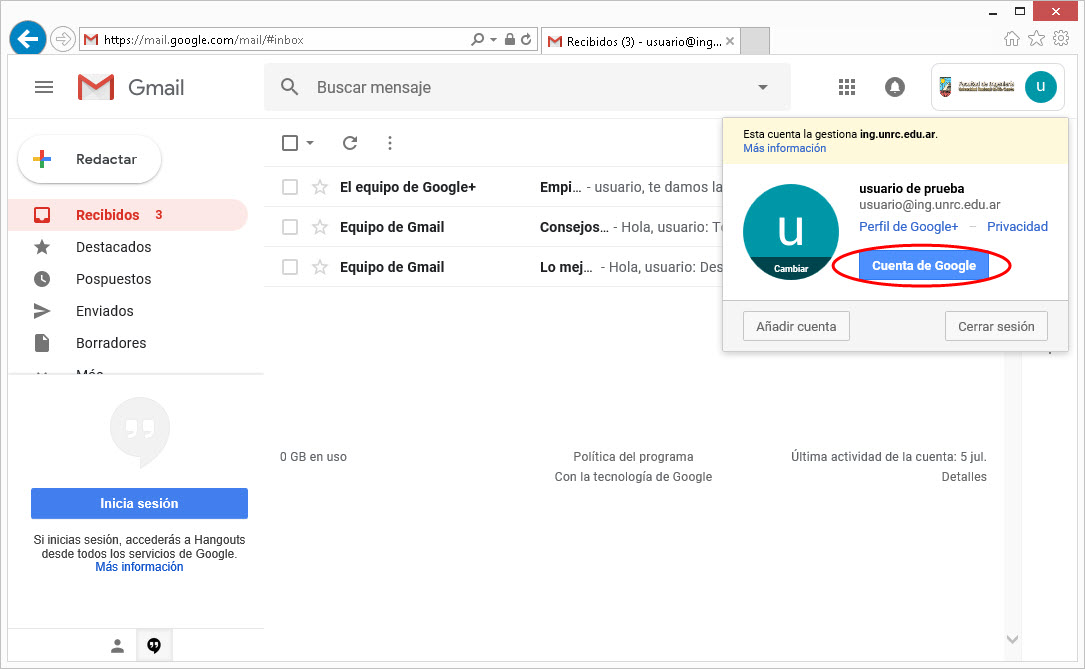1085x669 pixels.
Task: Click the account avatar in the header
Action: tap(1040, 87)
